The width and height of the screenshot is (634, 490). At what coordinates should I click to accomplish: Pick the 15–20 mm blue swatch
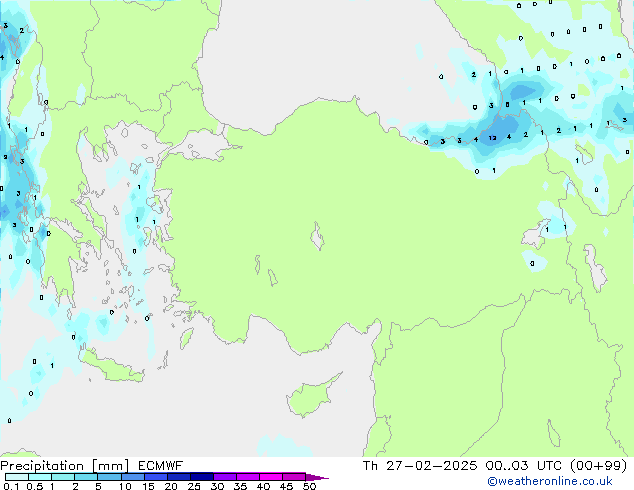point(156,477)
